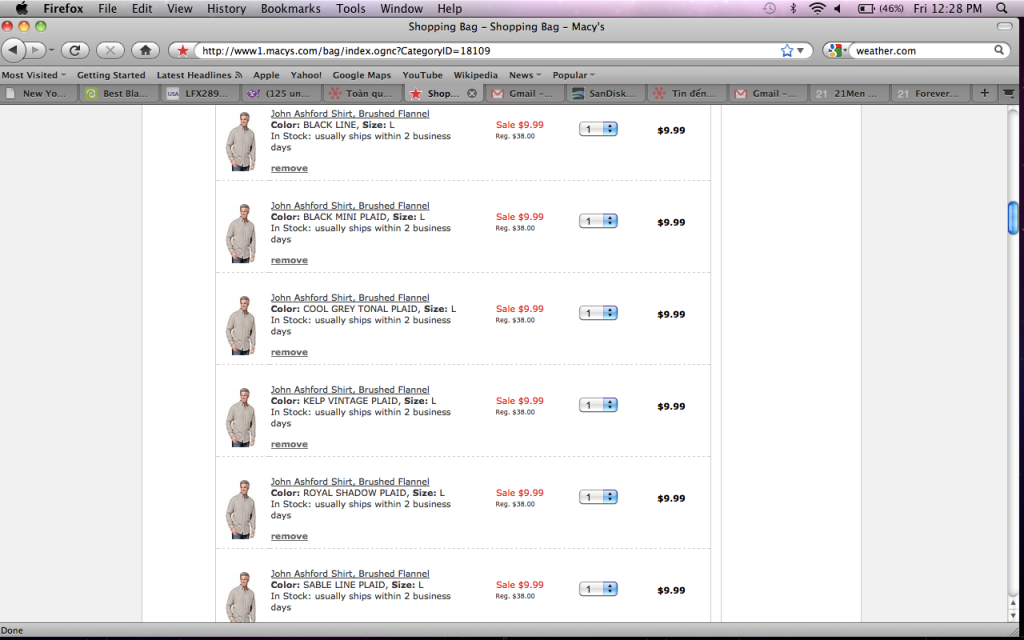
Task: Go to the Home page icon
Action: click(145, 50)
